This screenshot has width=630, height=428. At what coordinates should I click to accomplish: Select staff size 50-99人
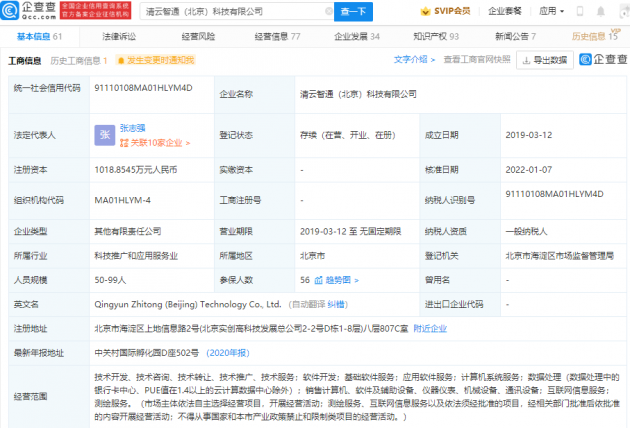pos(110,280)
